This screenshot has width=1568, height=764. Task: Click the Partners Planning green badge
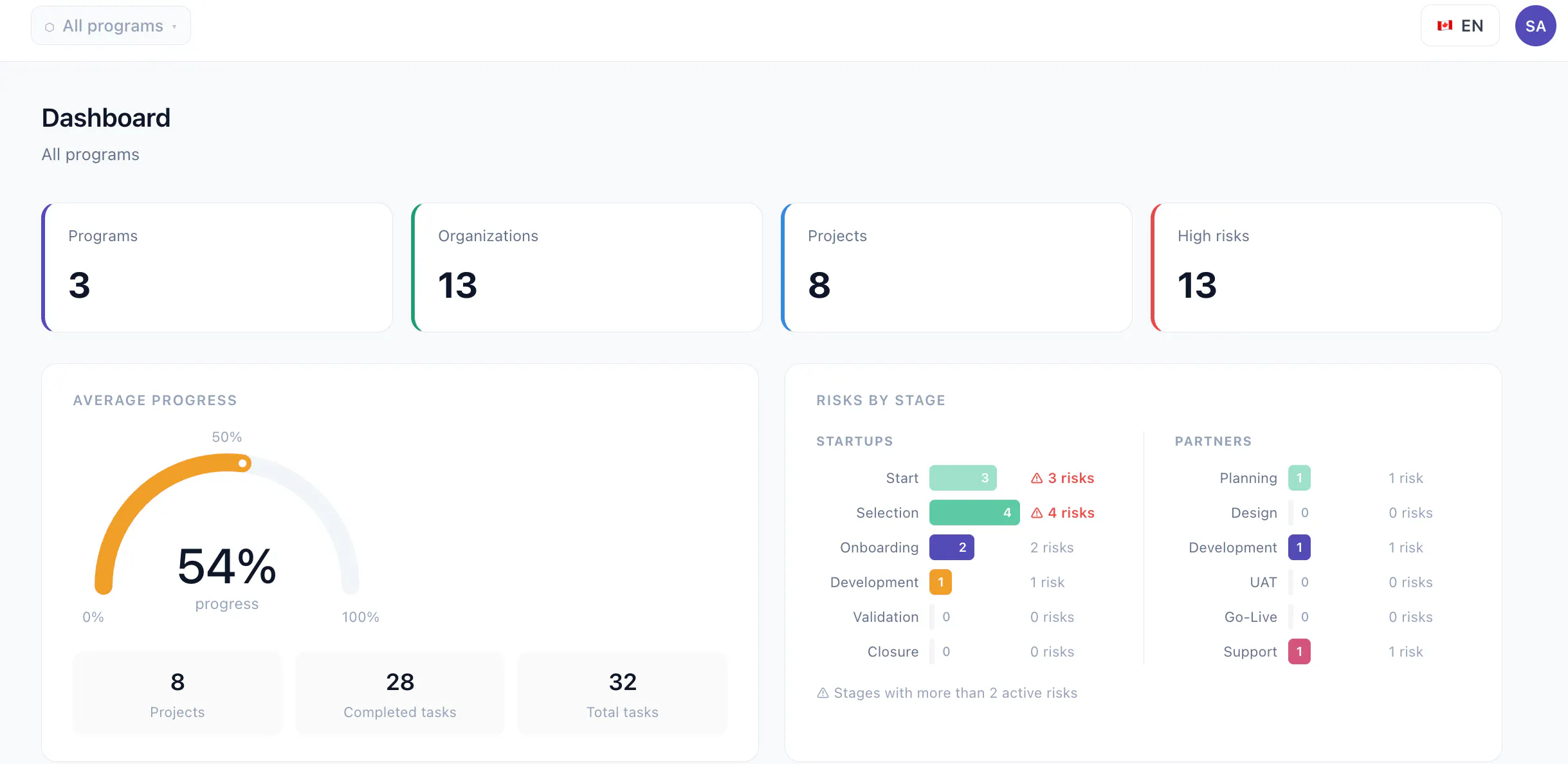1299,478
